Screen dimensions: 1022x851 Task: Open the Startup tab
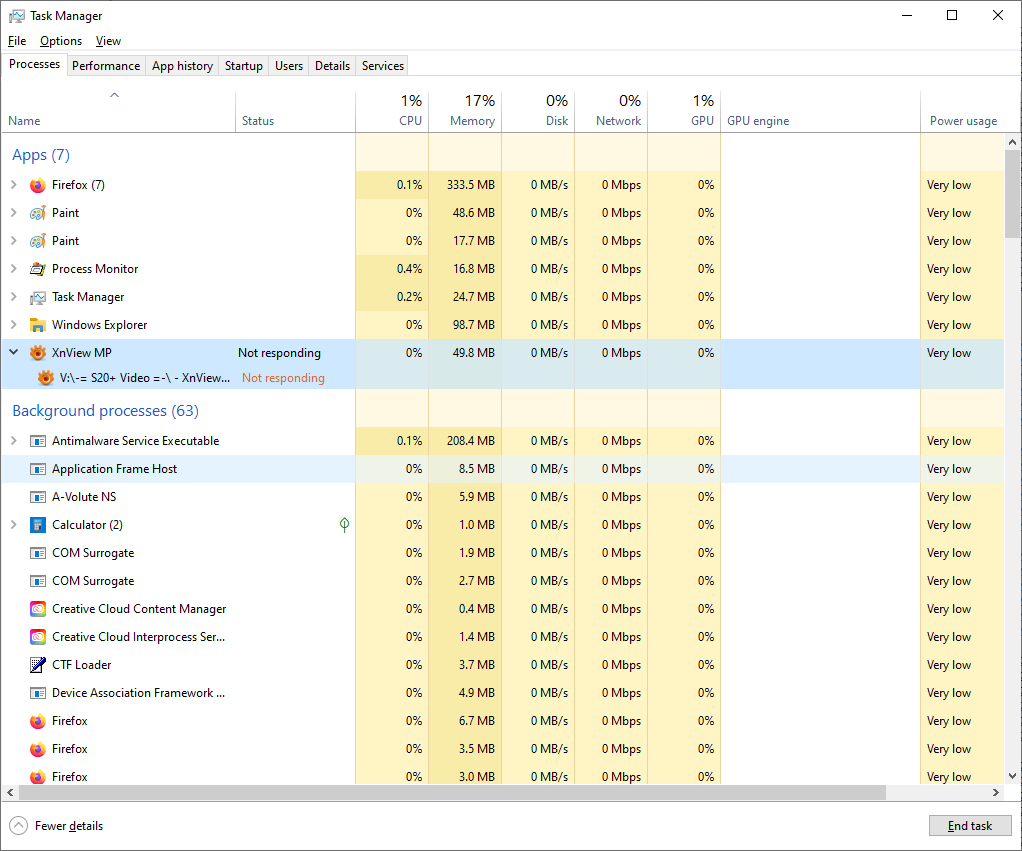click(x=243, y=66)
